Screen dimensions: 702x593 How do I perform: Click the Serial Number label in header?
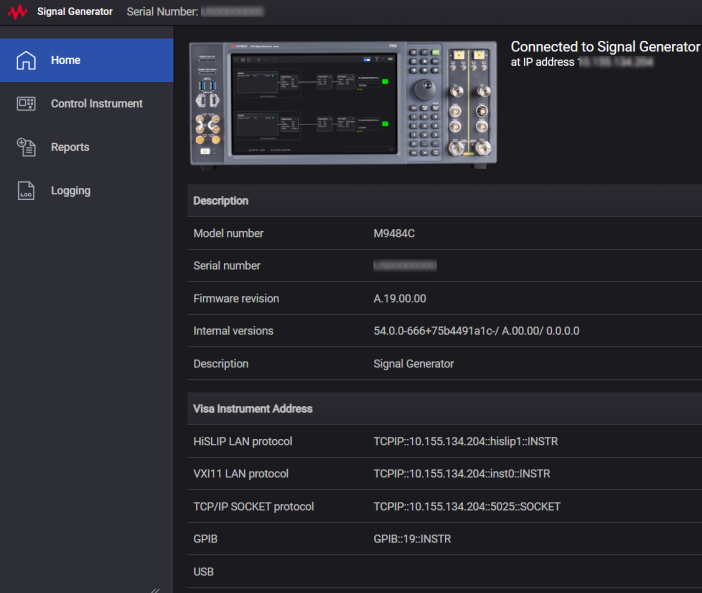click(x=162, y=12)
